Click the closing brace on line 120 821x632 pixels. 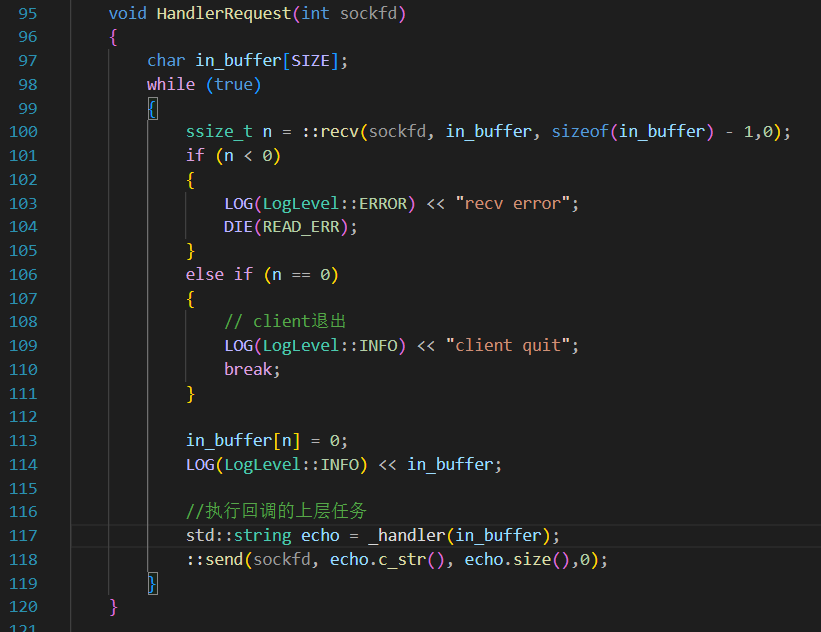click(113, 607)
